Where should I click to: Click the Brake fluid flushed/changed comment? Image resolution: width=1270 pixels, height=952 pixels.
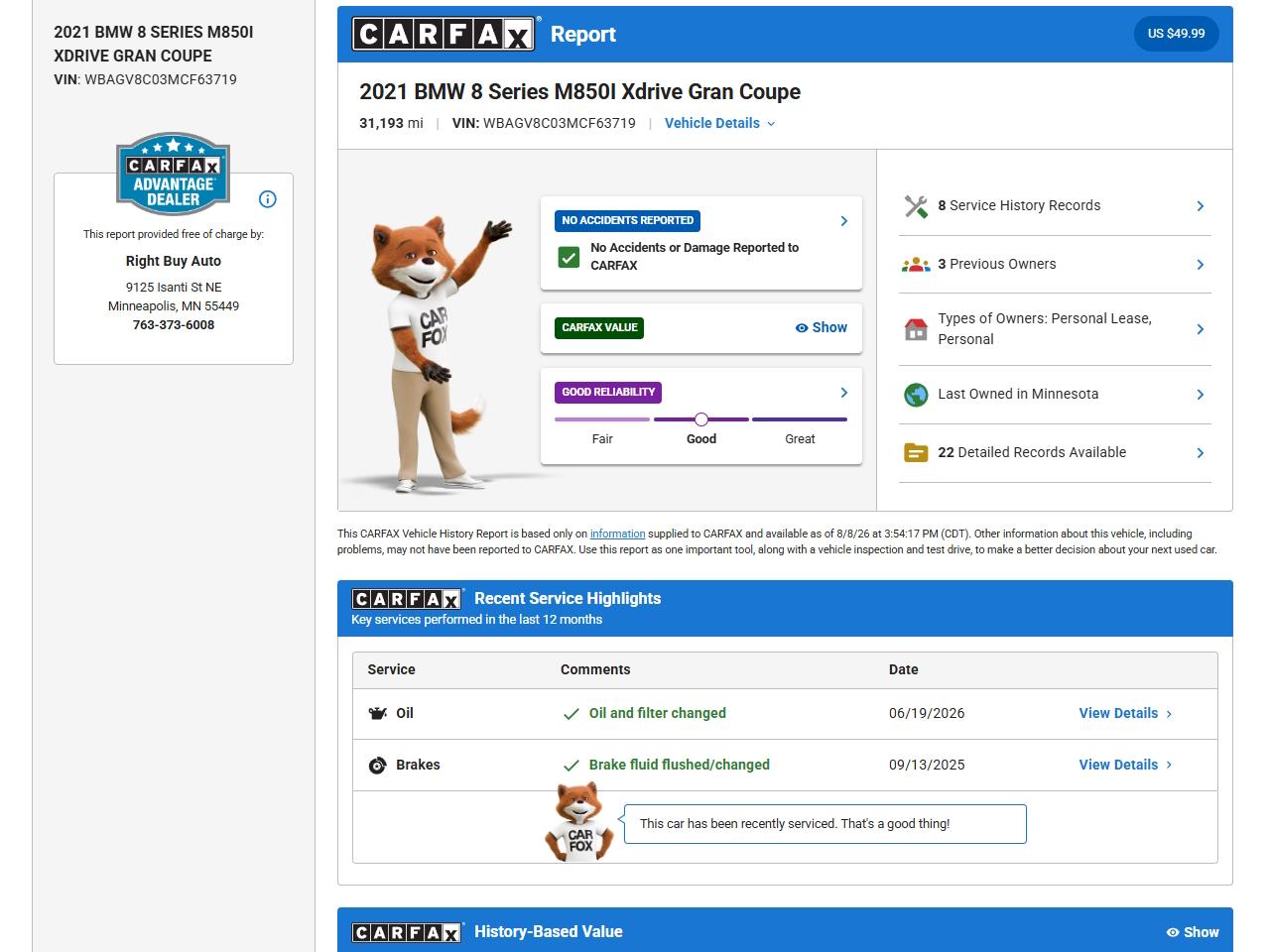[680, 766]
